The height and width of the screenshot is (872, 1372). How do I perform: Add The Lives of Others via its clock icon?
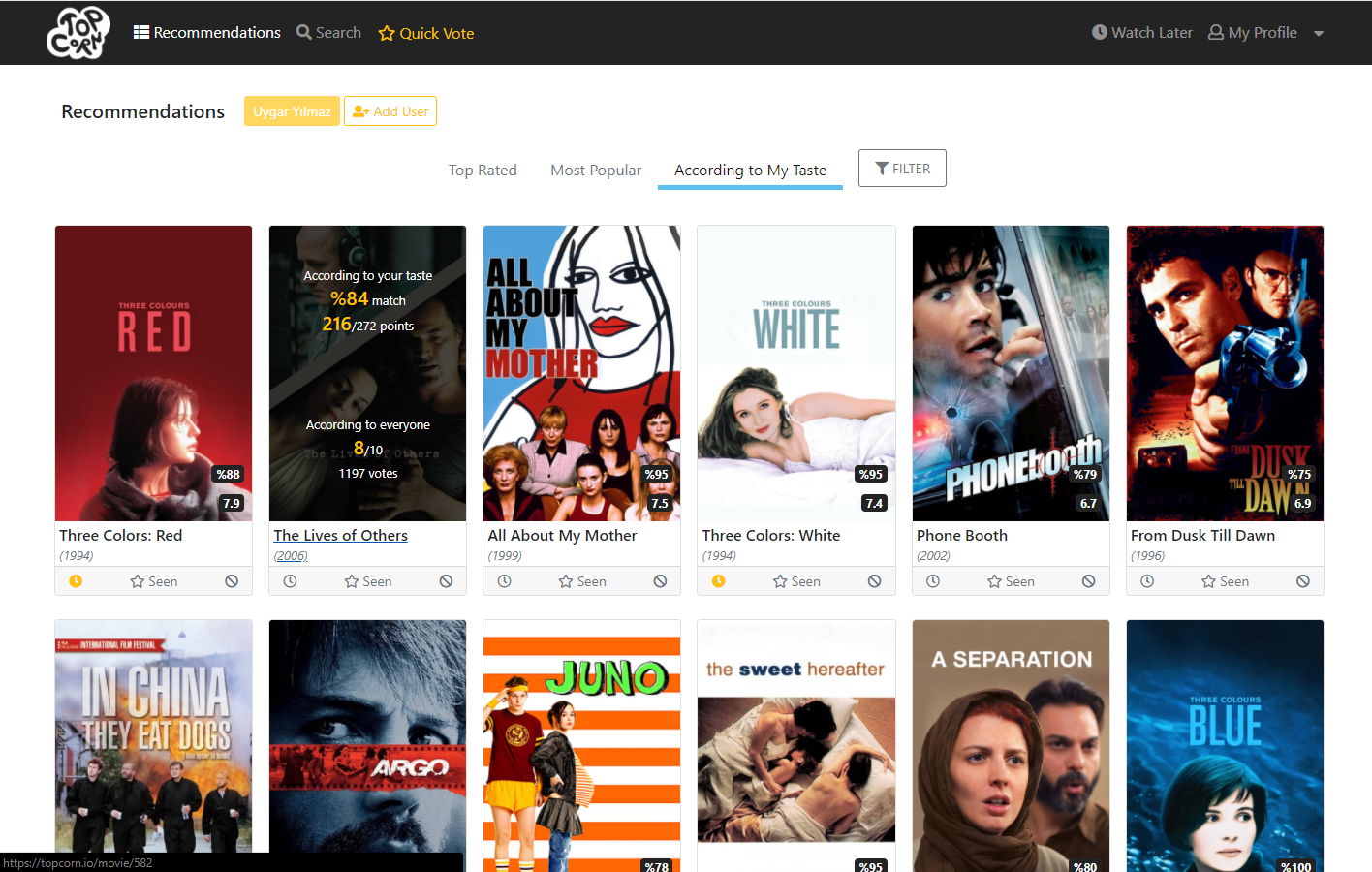coord(290,580)
